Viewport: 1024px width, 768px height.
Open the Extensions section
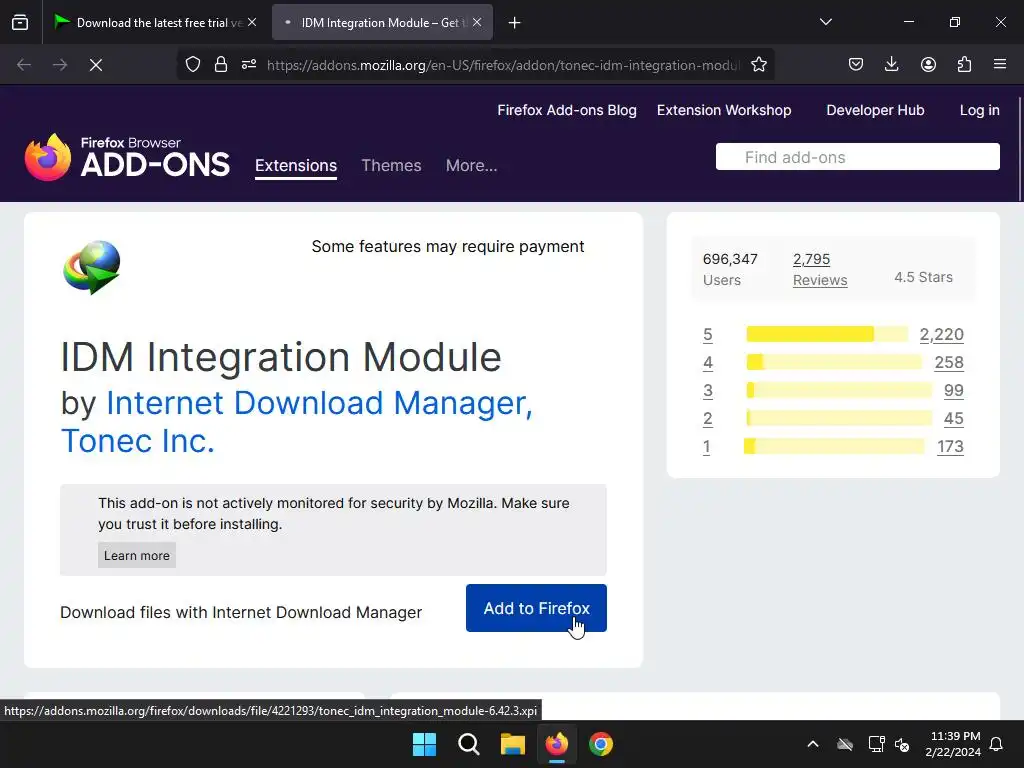296,166
